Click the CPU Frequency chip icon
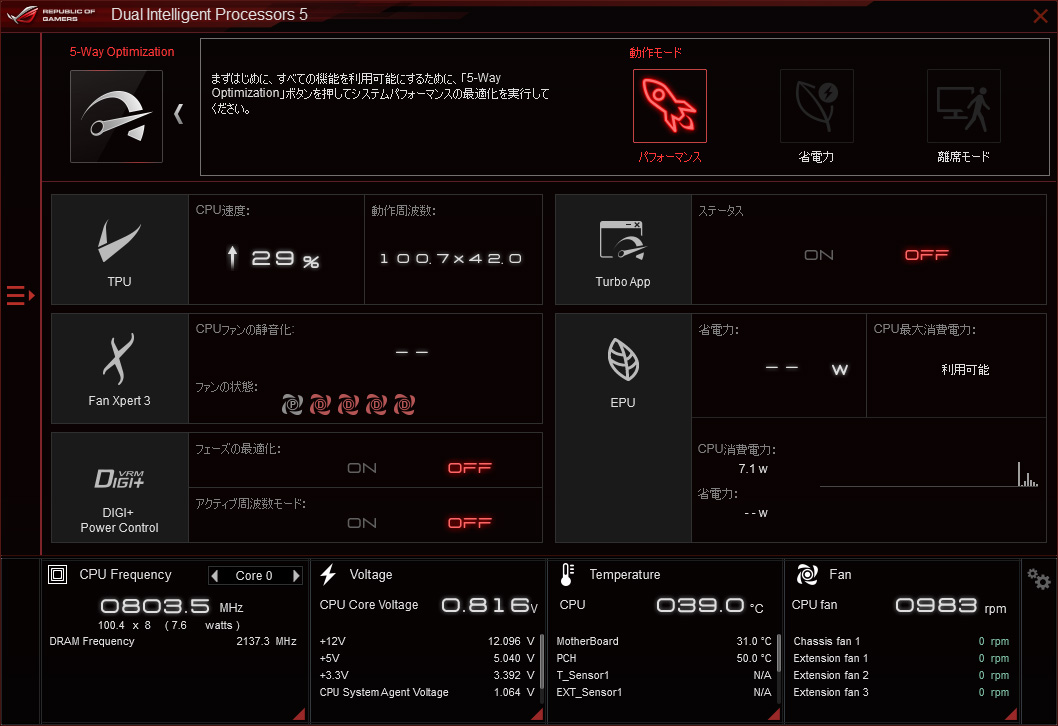This screenshot has width=1058, height=726. click(x=57, y=575)
